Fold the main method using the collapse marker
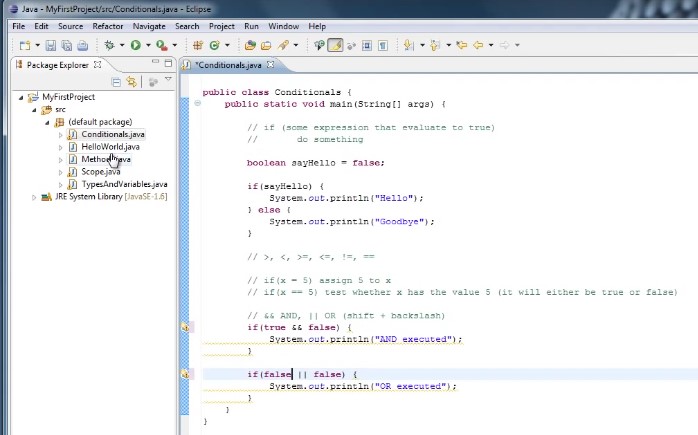 click(198, 104)
